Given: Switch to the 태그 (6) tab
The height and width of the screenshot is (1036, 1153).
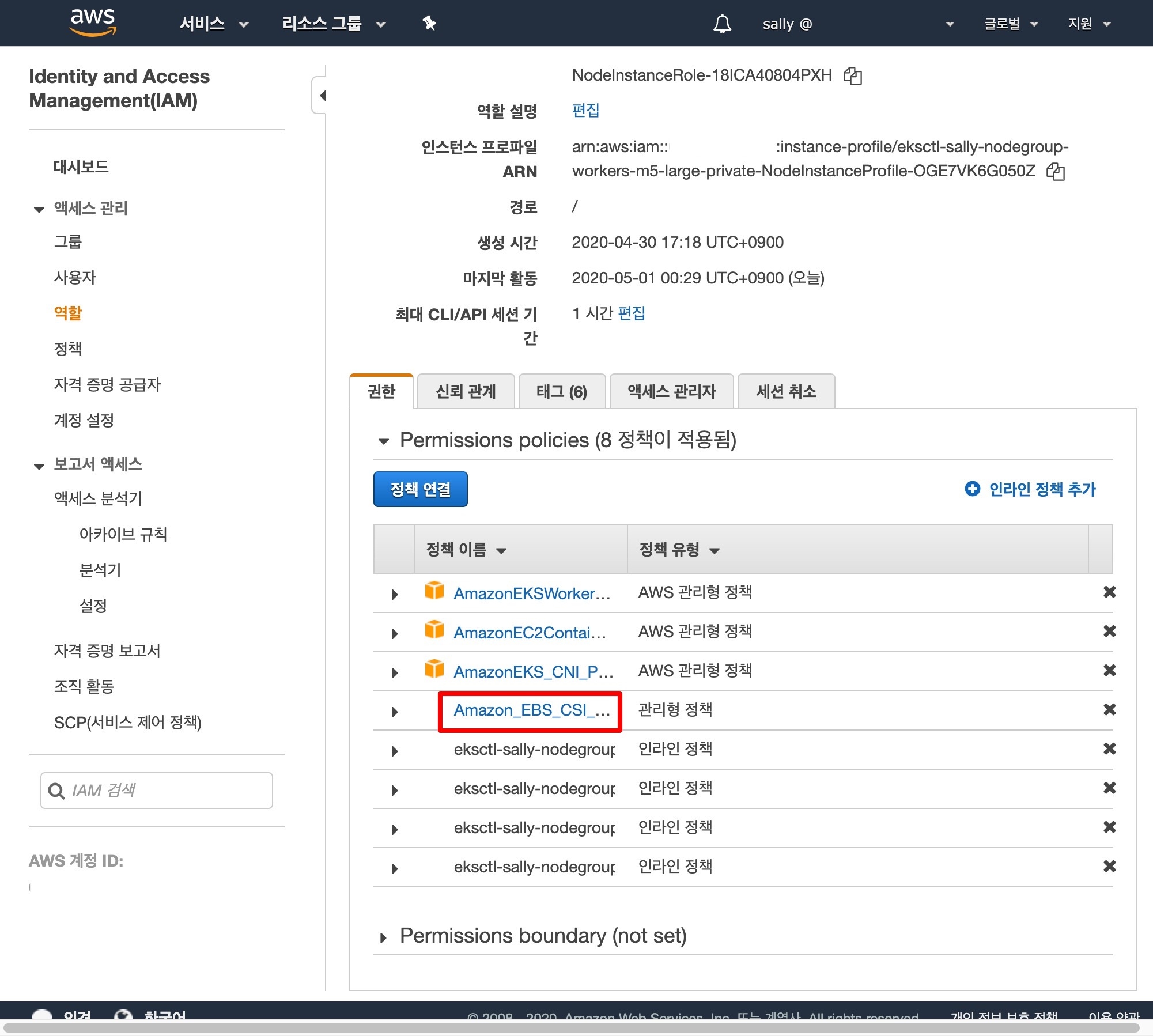Looking at the screenshot, I should tap(561, 392).
